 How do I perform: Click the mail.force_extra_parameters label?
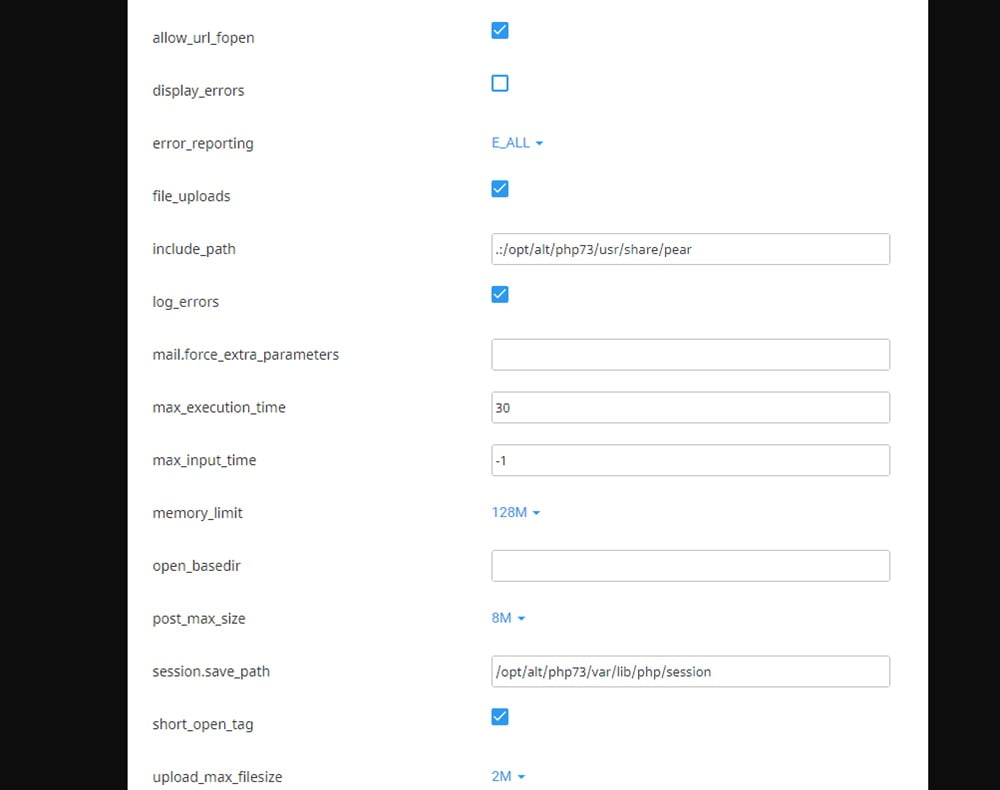[246, 355]
